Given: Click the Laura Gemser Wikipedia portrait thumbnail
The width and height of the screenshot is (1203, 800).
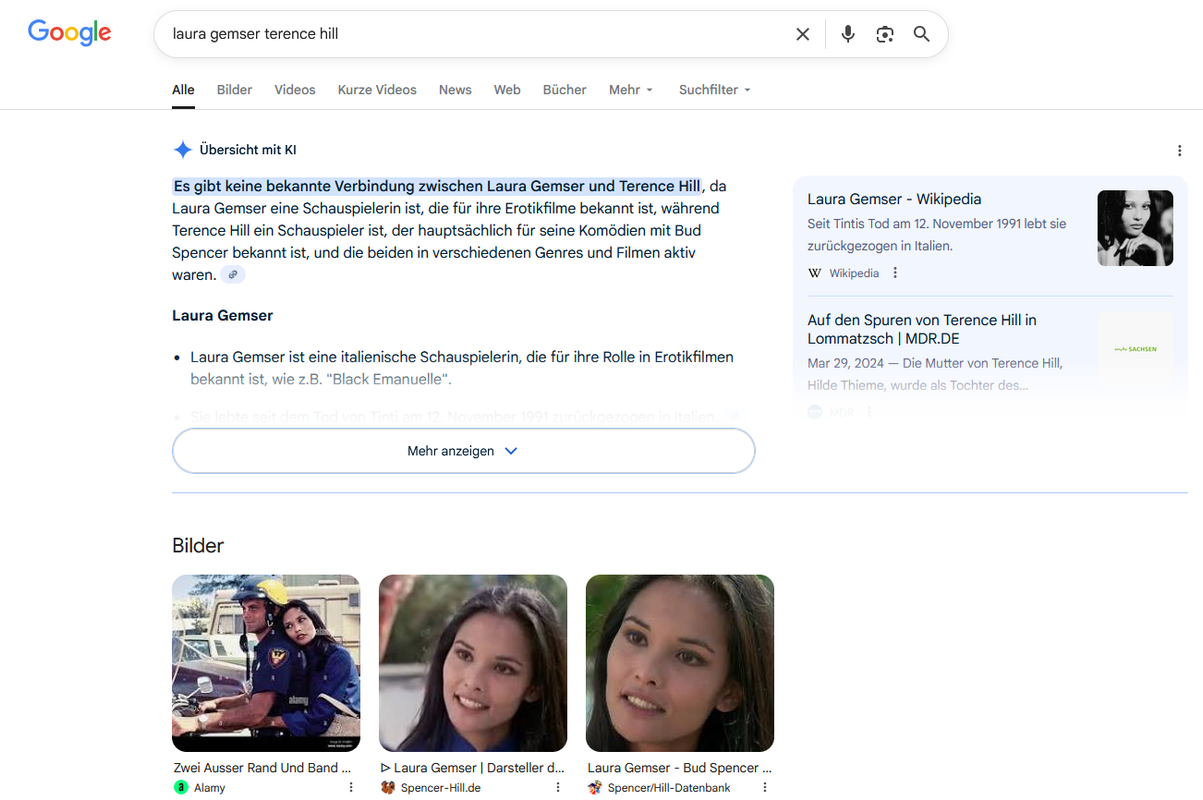Looking at the screenshot, I should [x=1135, y=228].
